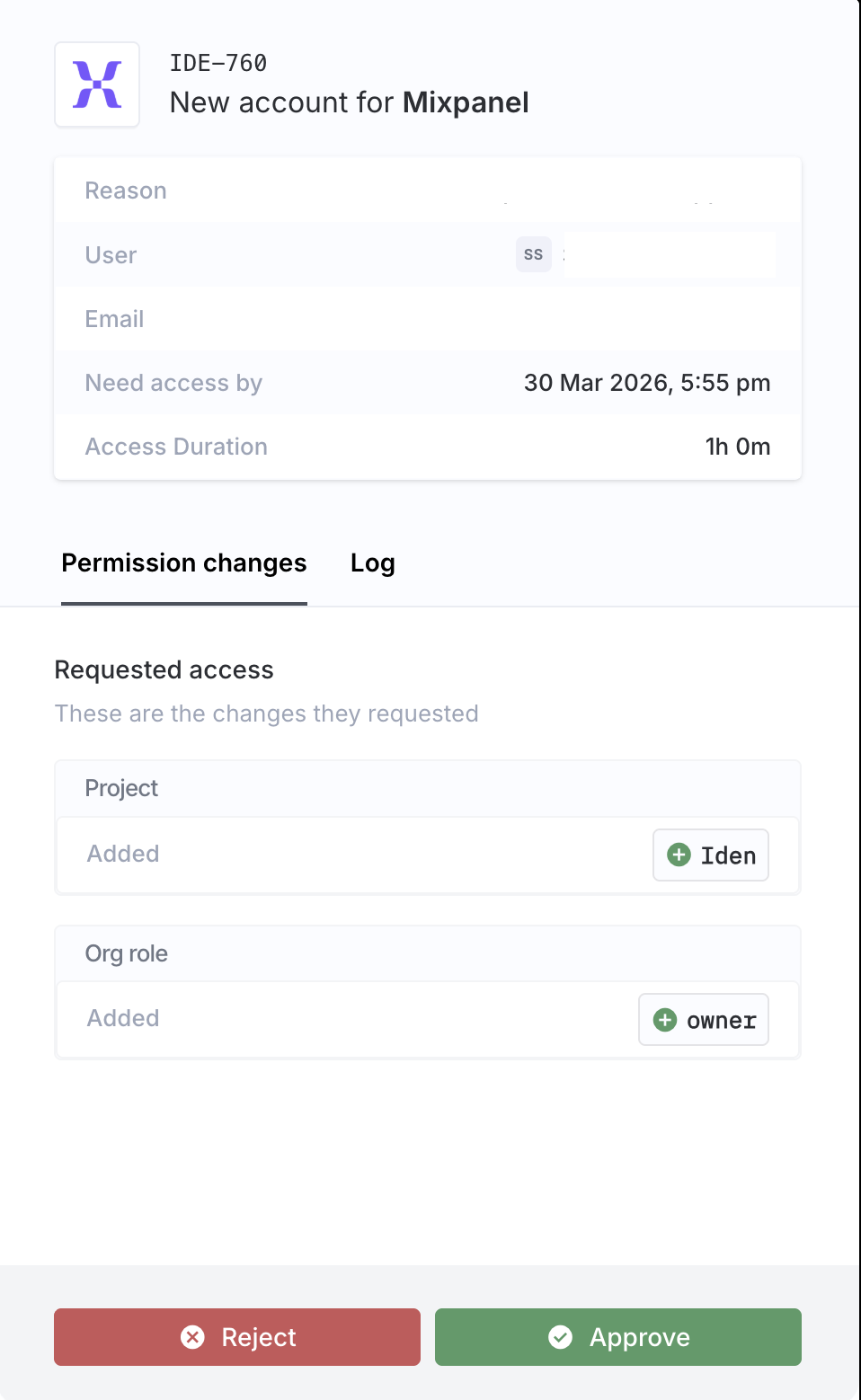
Task: Click the X icon in Reject button
Action: tap(192, 1337)
